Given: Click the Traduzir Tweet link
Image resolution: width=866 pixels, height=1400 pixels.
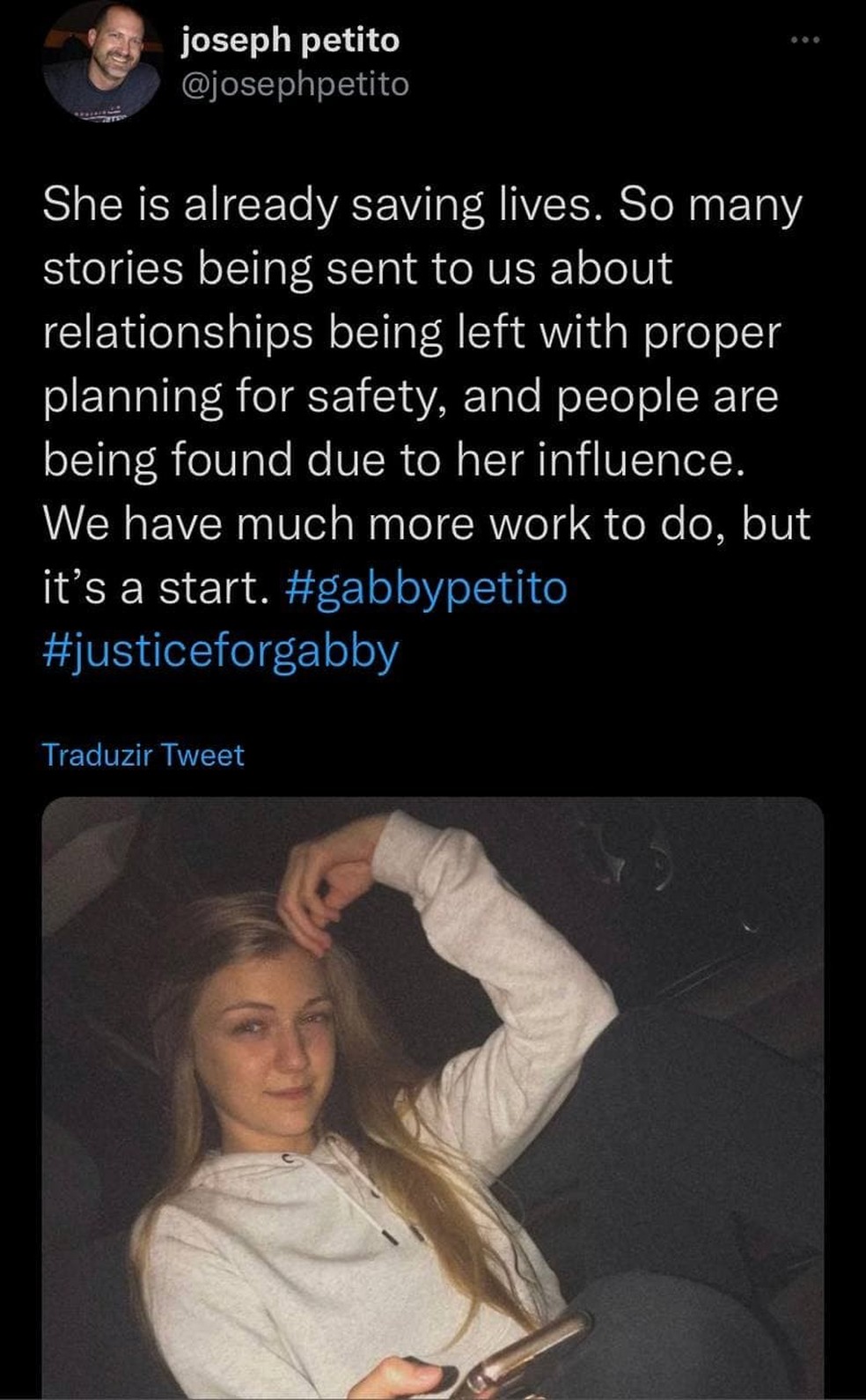Looking at the screenshot, I should (x=143, y=755).
